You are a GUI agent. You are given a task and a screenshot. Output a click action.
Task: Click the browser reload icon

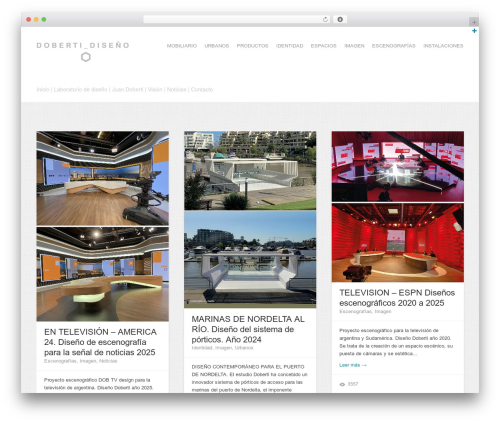coord(325,19)
